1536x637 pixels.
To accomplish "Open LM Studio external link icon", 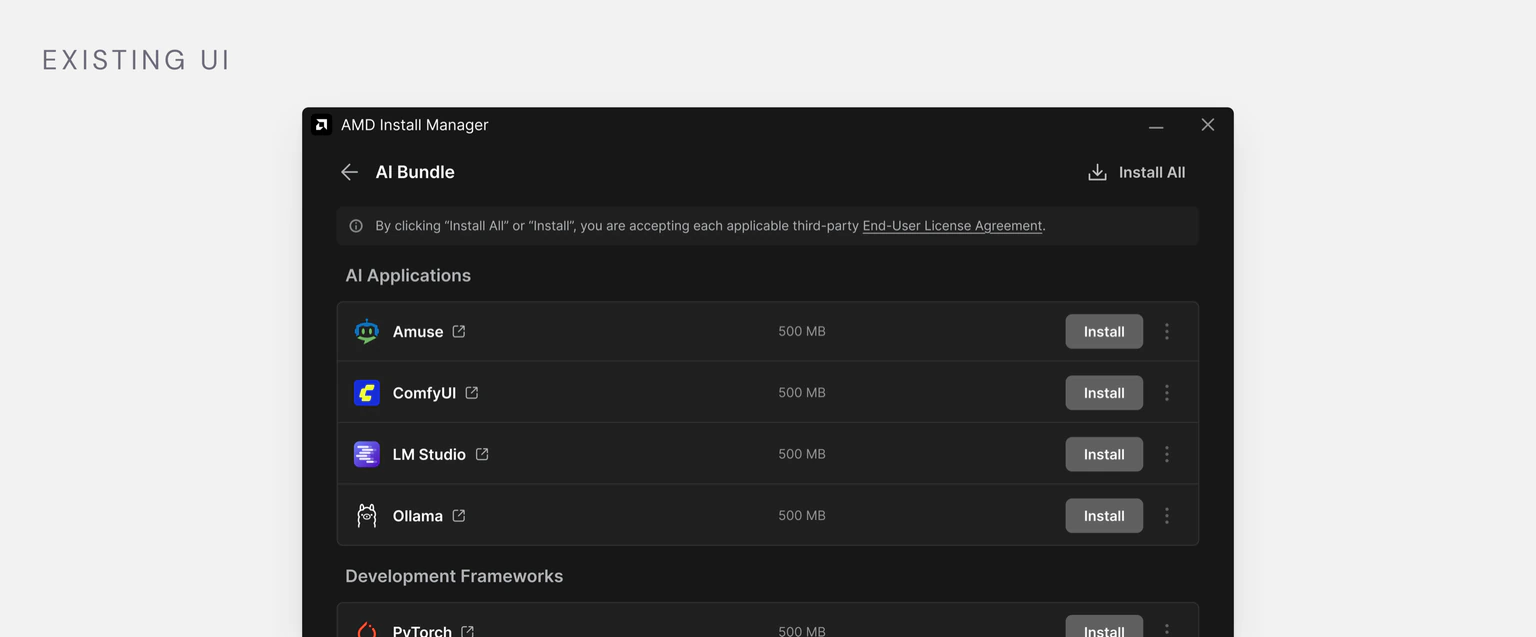I will 482,454.
